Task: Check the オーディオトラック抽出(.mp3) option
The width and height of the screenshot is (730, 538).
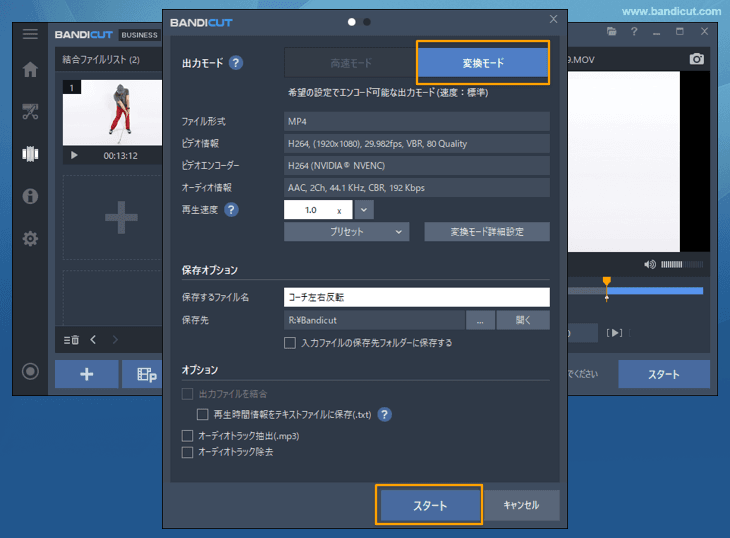Action: pyautogui.click(x=187, y=436)
